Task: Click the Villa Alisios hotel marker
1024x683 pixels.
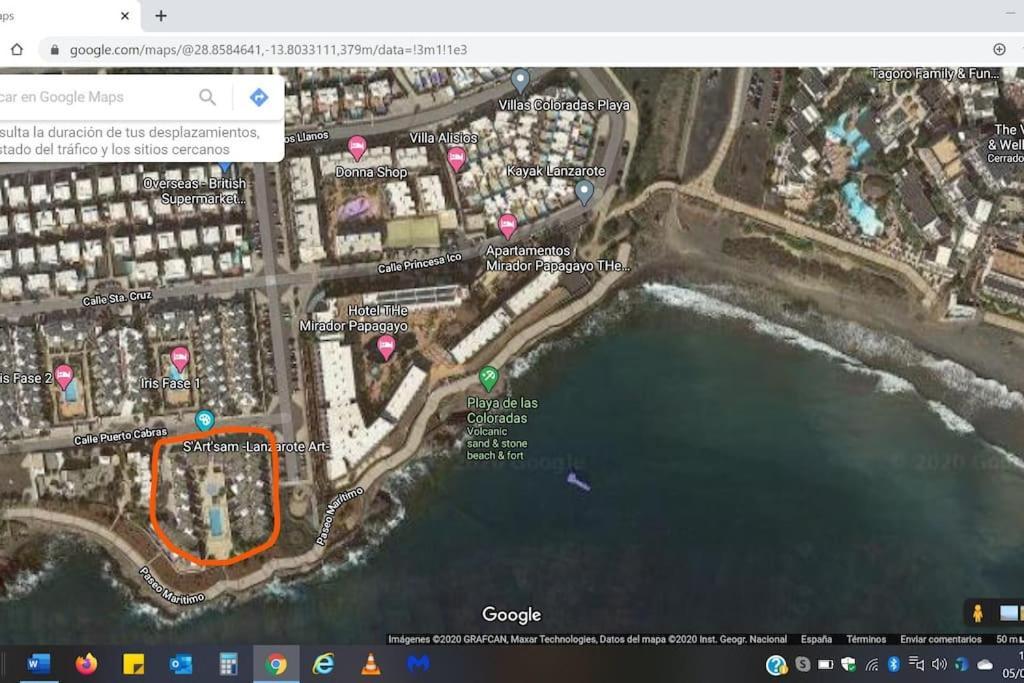Action: coord(456,158)
